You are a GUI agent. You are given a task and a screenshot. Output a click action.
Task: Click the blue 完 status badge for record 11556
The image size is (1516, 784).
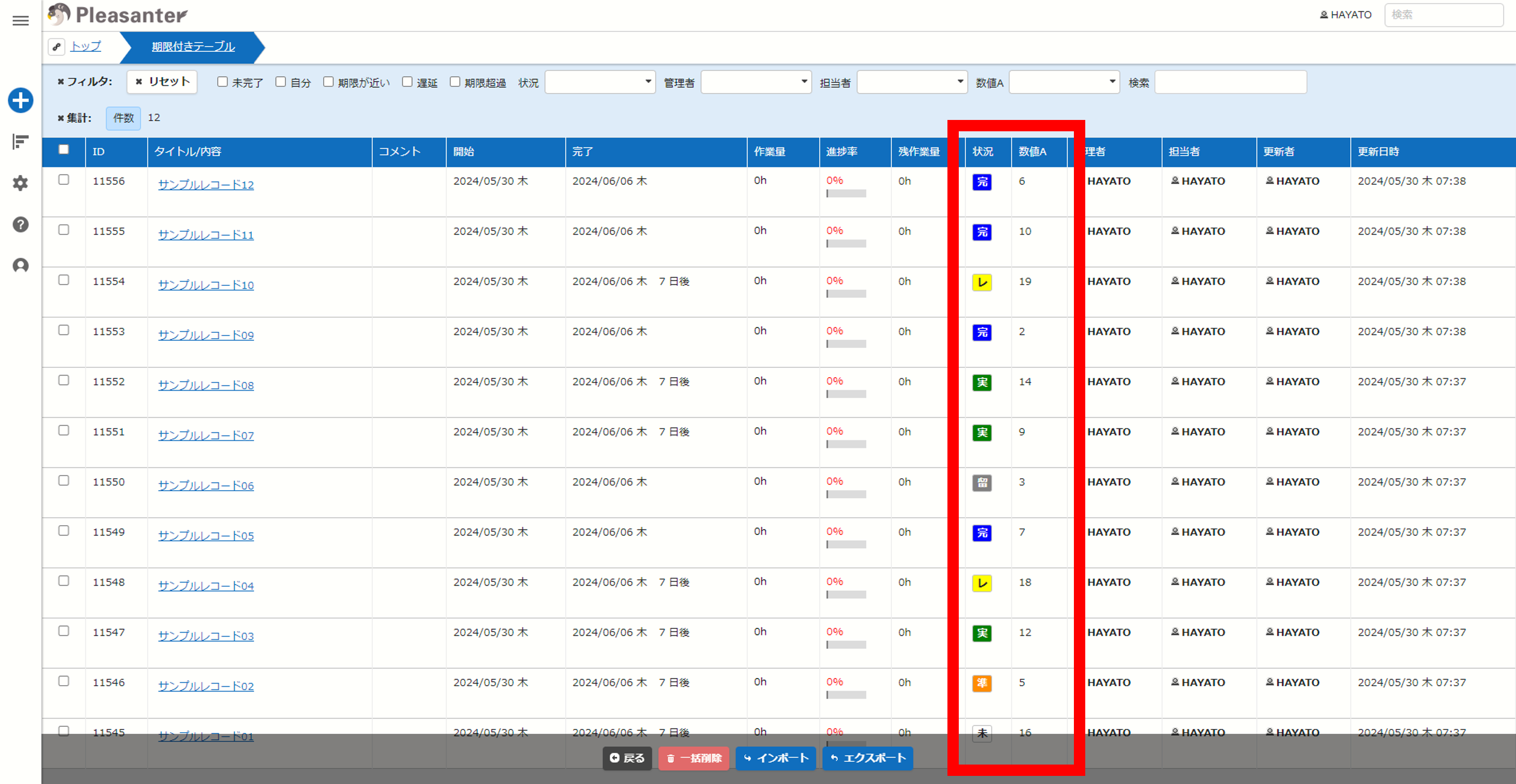click(x=981, y=182)
